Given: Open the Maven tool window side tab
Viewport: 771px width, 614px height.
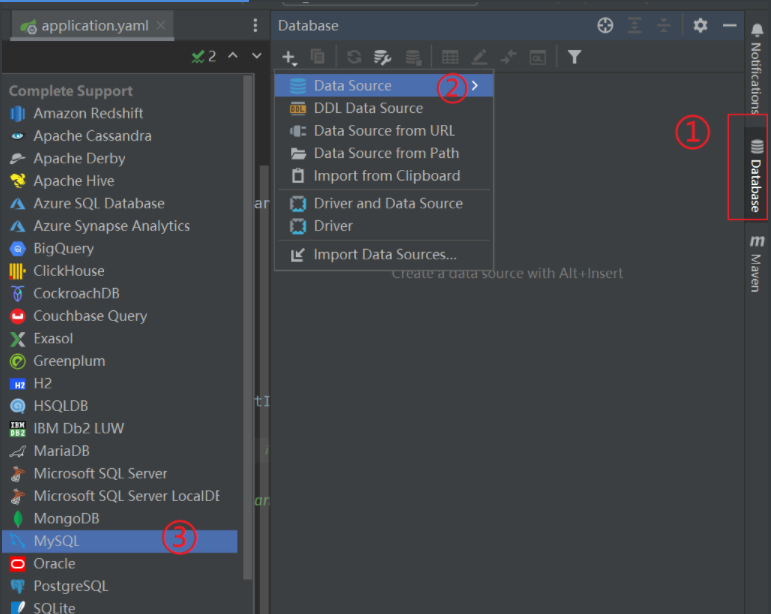Looking at the screenshot, I should click(x=756, y=264).
